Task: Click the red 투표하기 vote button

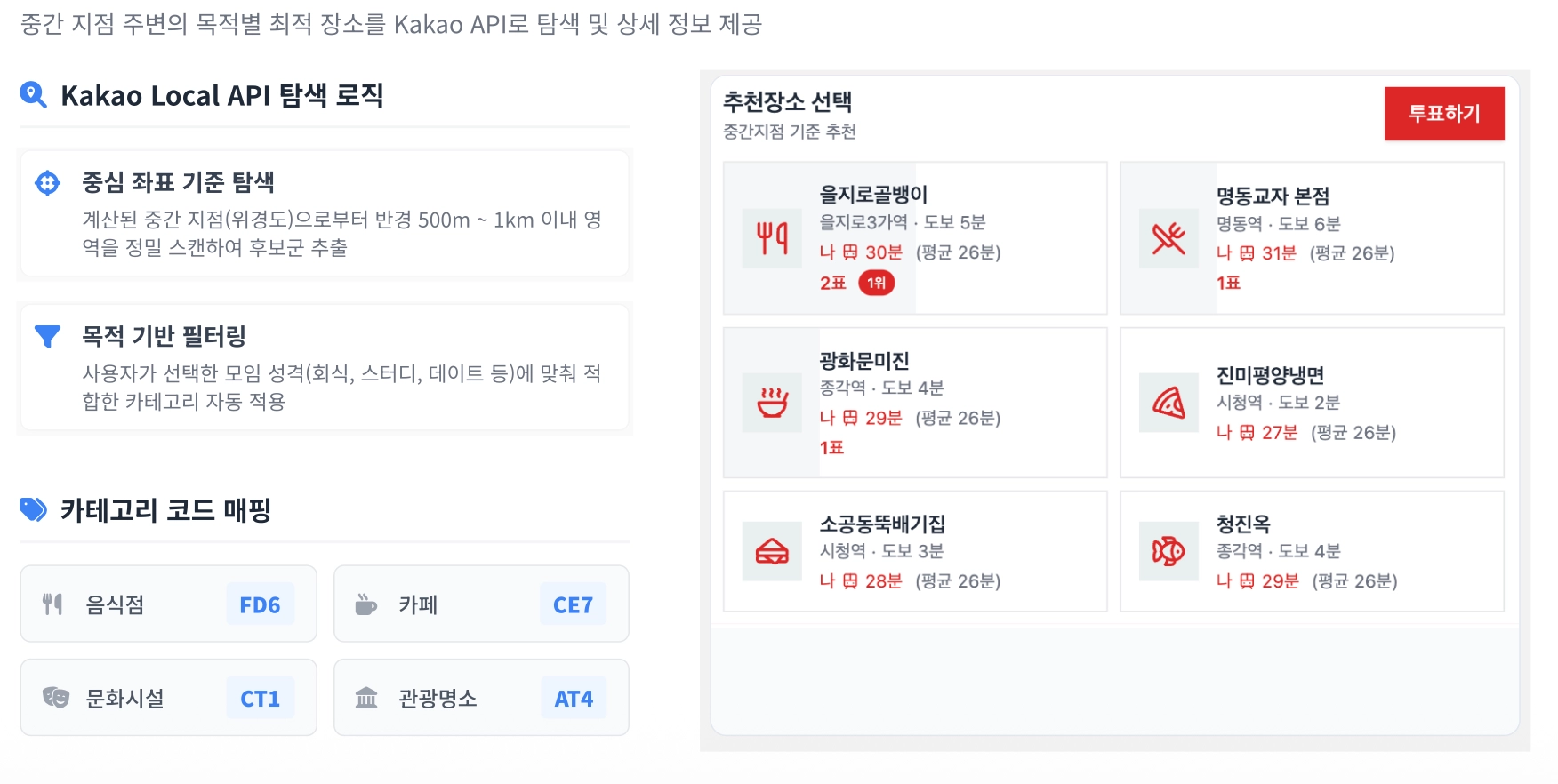Action: [1443, 114]
